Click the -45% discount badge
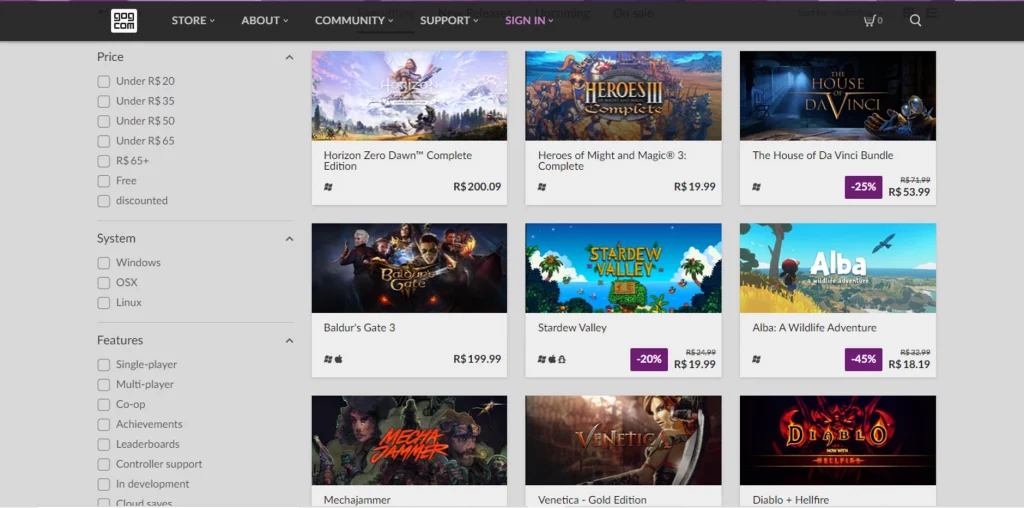Image resolution: width=1024 pixels, height=508 pixels. point(863,359)
